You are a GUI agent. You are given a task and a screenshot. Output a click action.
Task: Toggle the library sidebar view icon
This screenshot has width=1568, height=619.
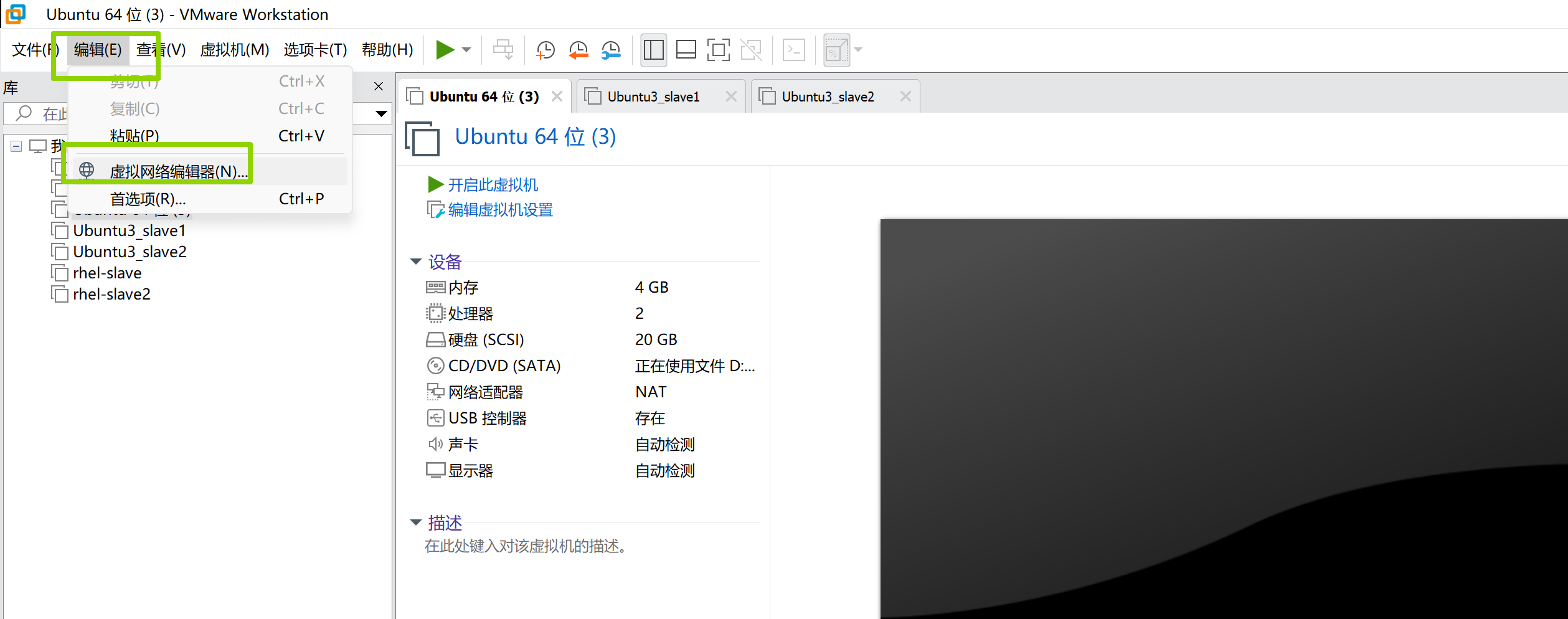654,50
